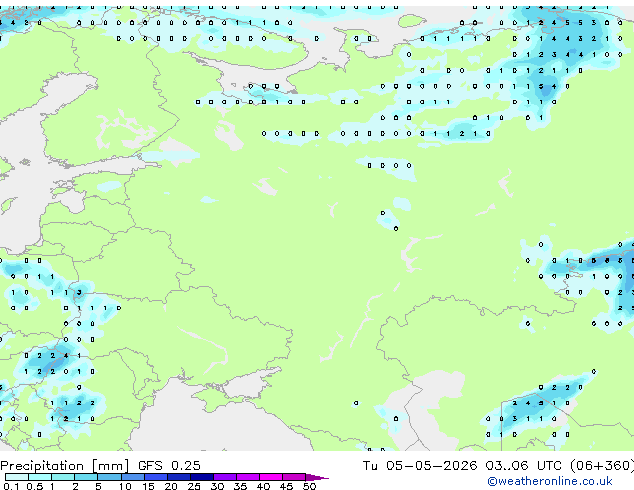Click the '10' legend scale label

click(x=125, y=486)
